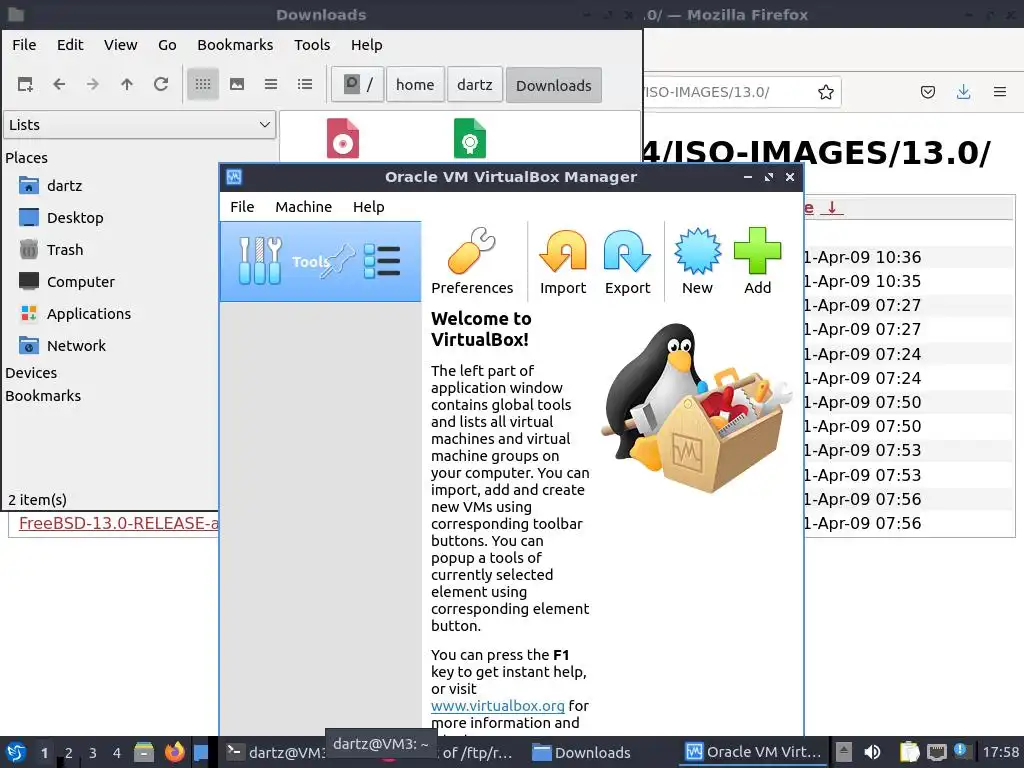
Task: Open file manager View menu
Action: pyautogui.click(x=120, y=44)
